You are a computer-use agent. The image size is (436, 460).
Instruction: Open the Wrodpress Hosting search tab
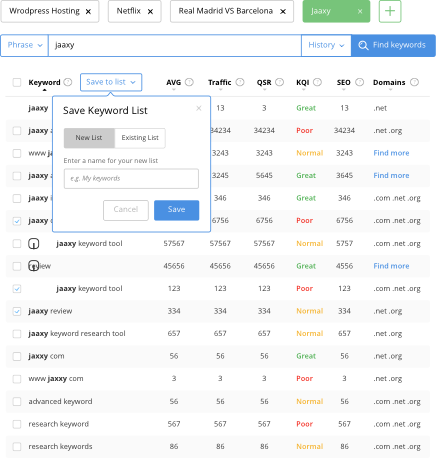coord(44,11)
